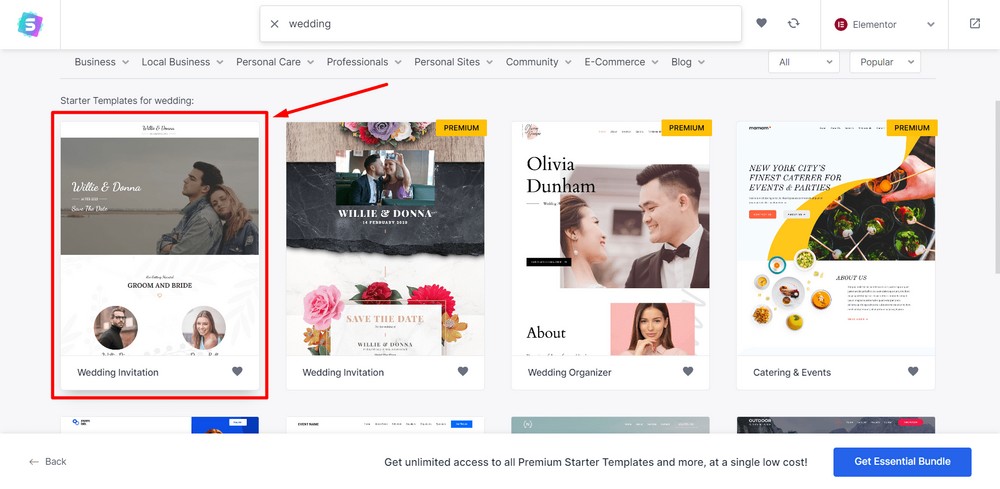Click the Get Essential Bundle button
Image resolution: width=1000 pixels, height=489 pixels.
pos(902,461)
